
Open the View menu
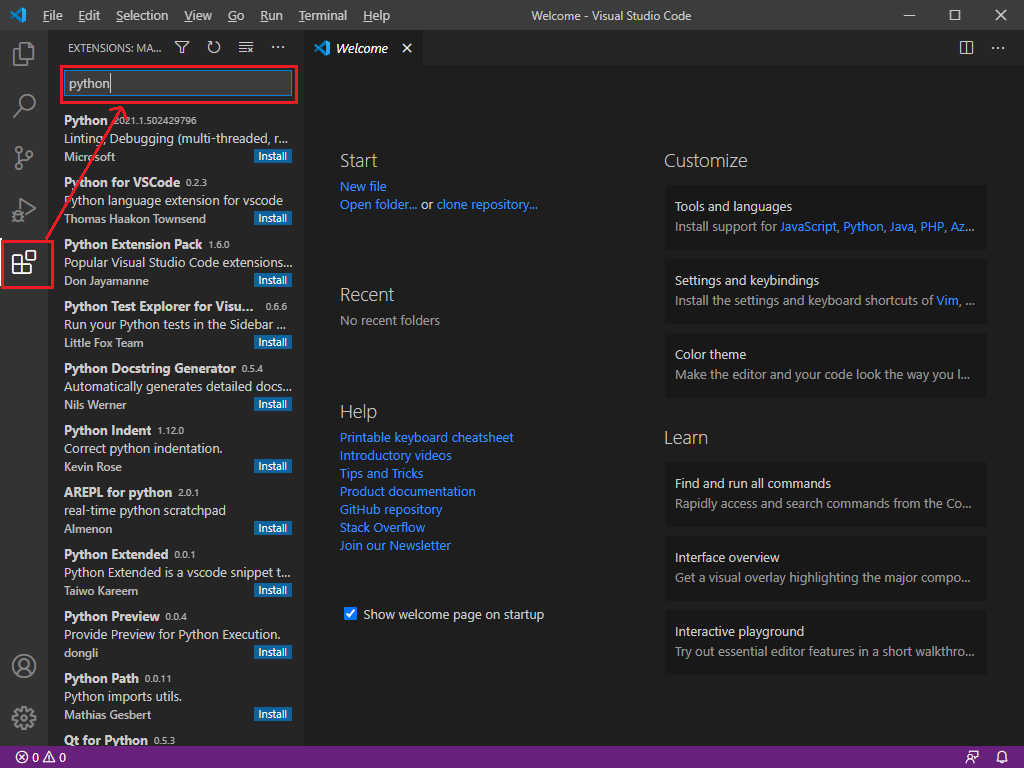click(198, 16)
